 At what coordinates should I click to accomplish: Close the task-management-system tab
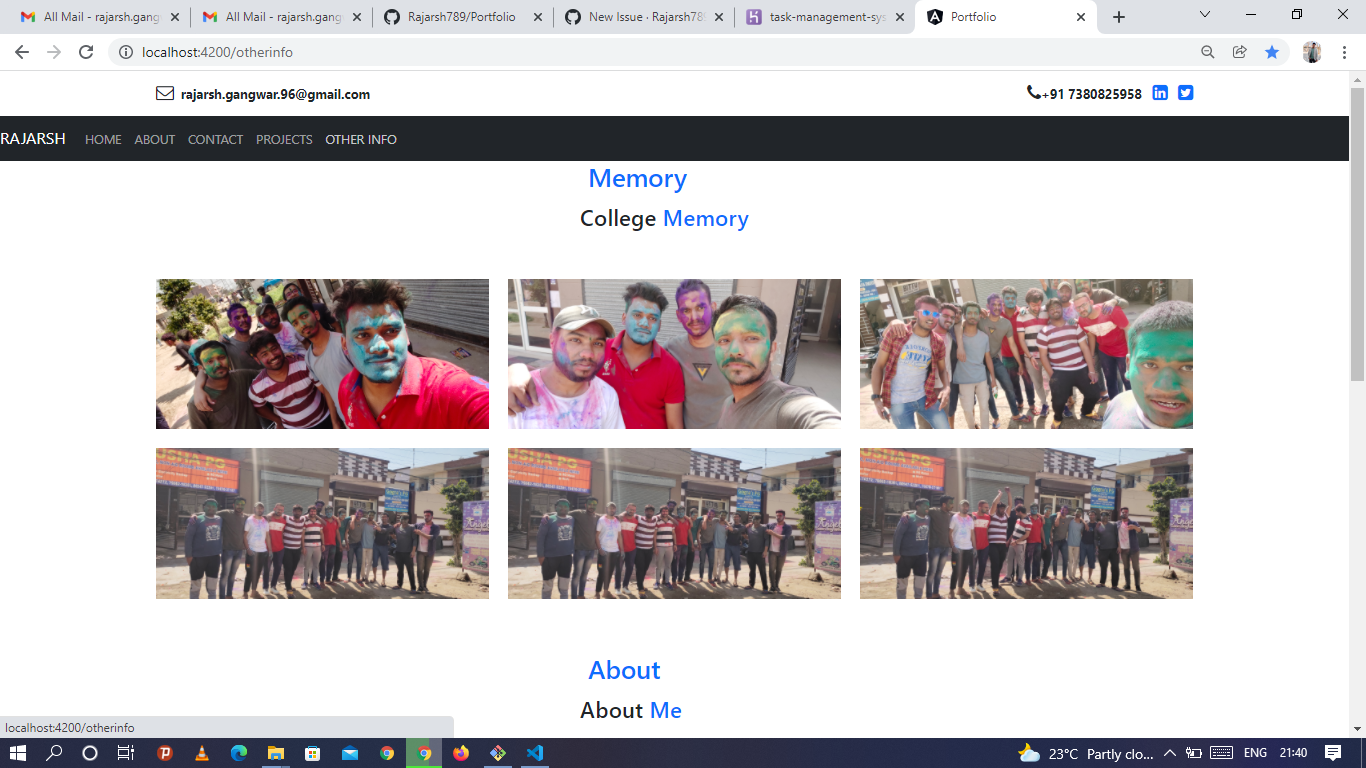(x=900, y=17)
